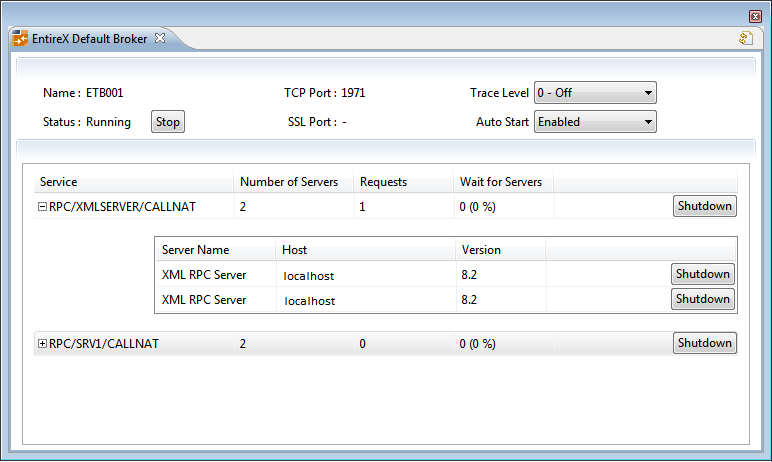The width and height of the screenshot is (772, 462).
Task: Close the EntireX Default Broker tab
Action: [x=160, y=38]
